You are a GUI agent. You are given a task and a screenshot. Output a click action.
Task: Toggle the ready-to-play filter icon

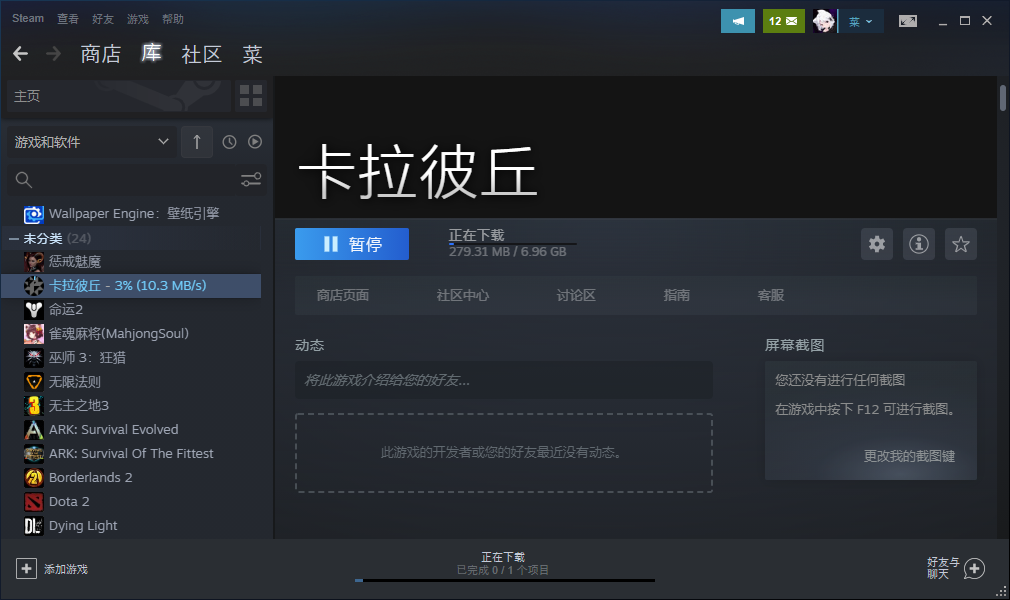(255, 142)
